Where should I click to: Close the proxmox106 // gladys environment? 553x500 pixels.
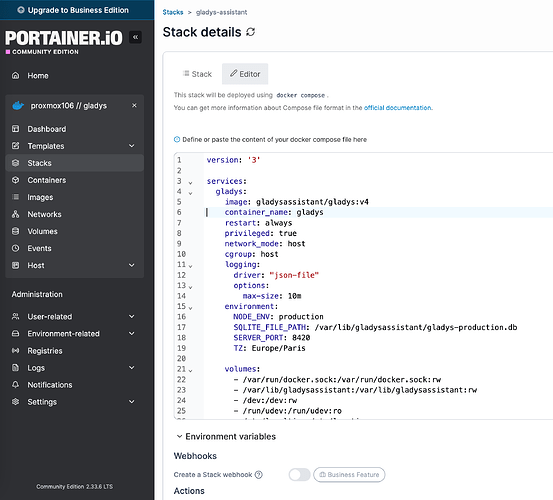(x=134, y=105)
